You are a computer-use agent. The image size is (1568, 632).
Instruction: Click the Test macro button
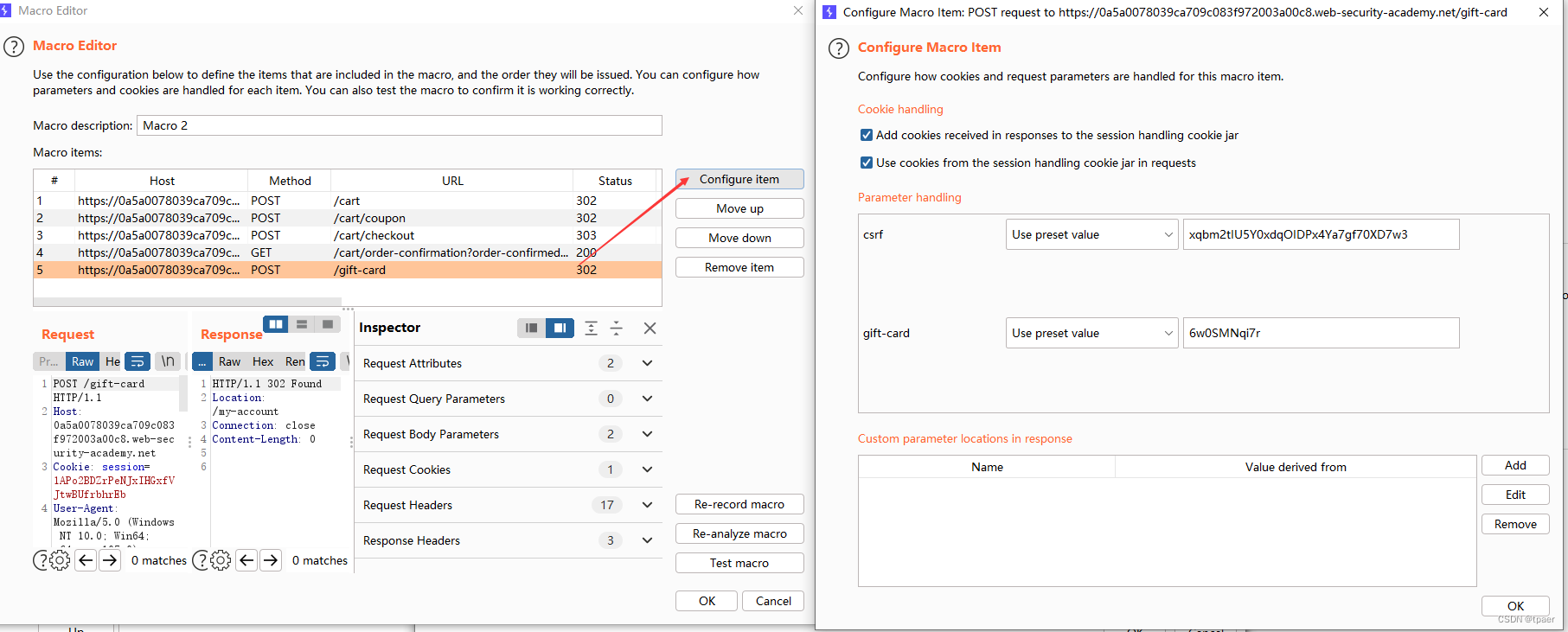739,563
